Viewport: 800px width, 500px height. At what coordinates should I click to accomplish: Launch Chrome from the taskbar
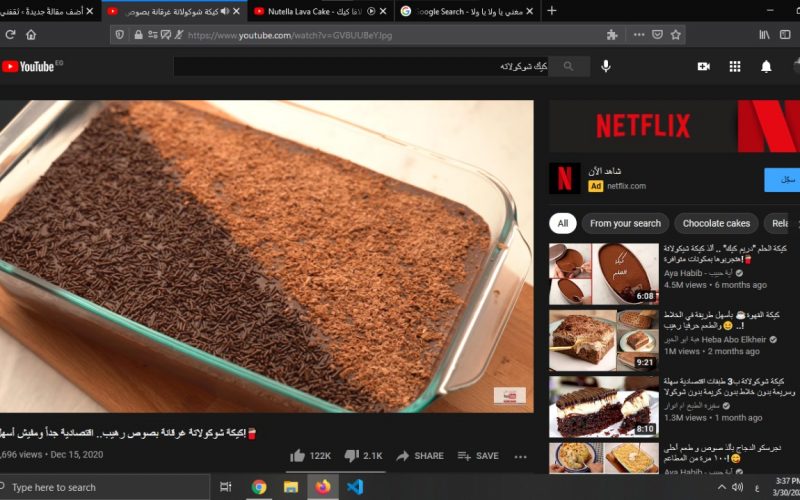pos(259,487)
